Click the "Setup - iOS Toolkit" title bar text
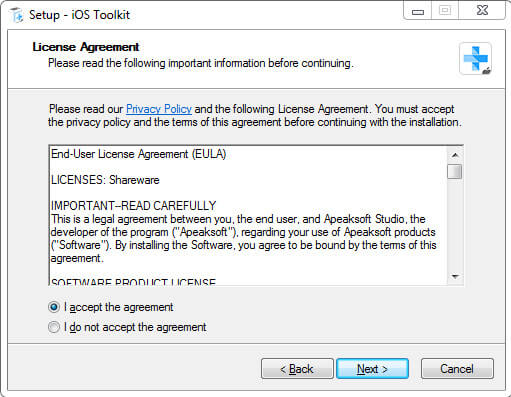The width and height of the screenshot is (511, 397). click(79, 15)
